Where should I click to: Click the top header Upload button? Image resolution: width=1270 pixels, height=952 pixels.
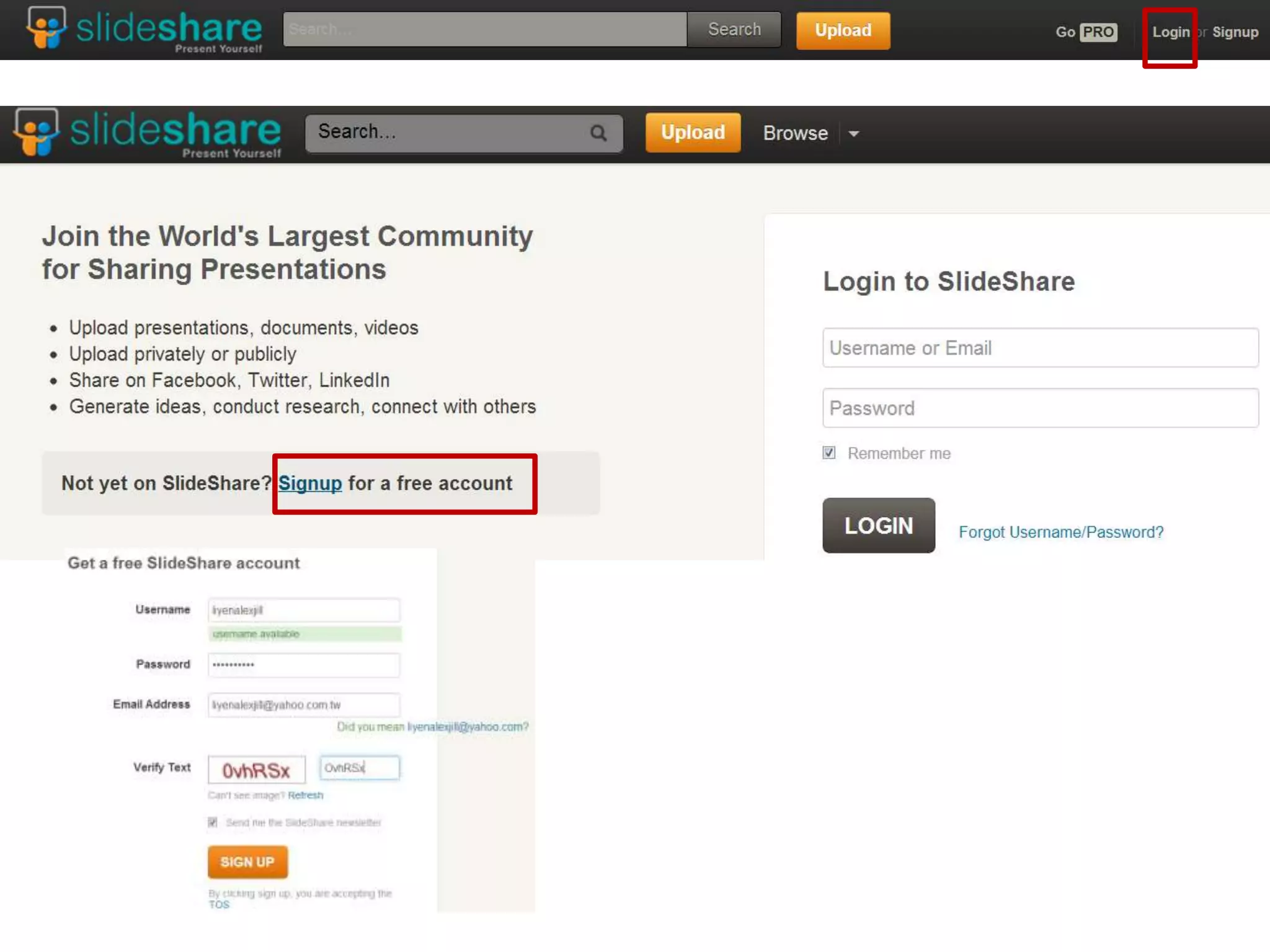click(x=843, y=30)
